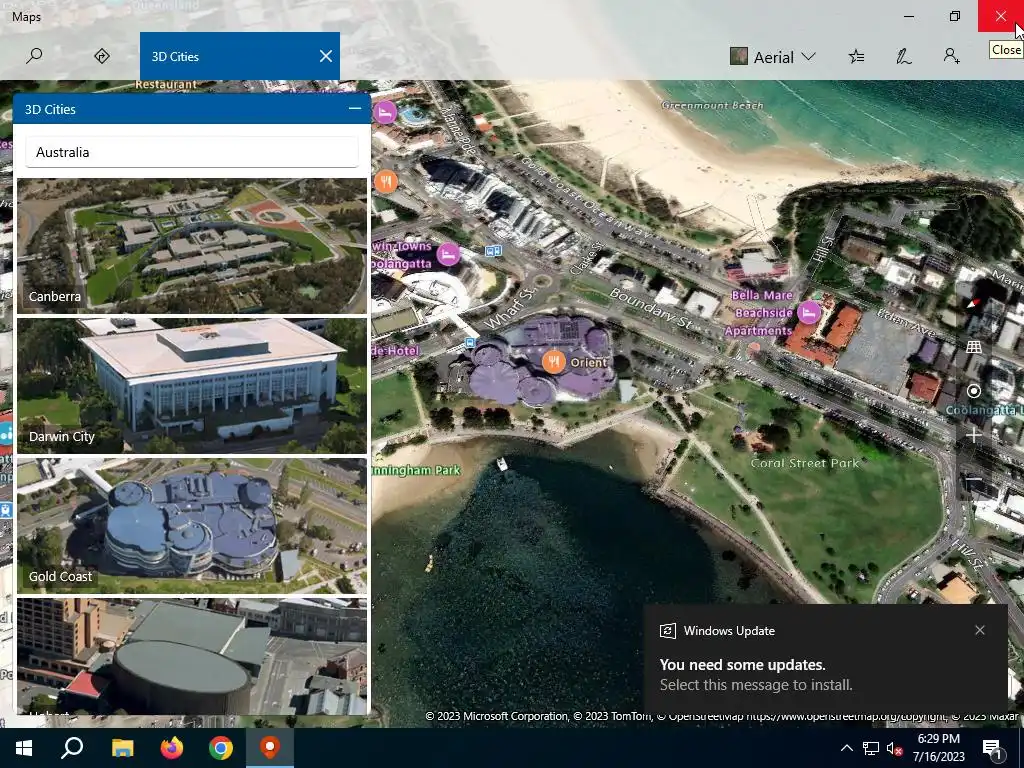Close the 3D Cities tab
The width and height of the screenshot is (1024, 768).
pos(326,56)
